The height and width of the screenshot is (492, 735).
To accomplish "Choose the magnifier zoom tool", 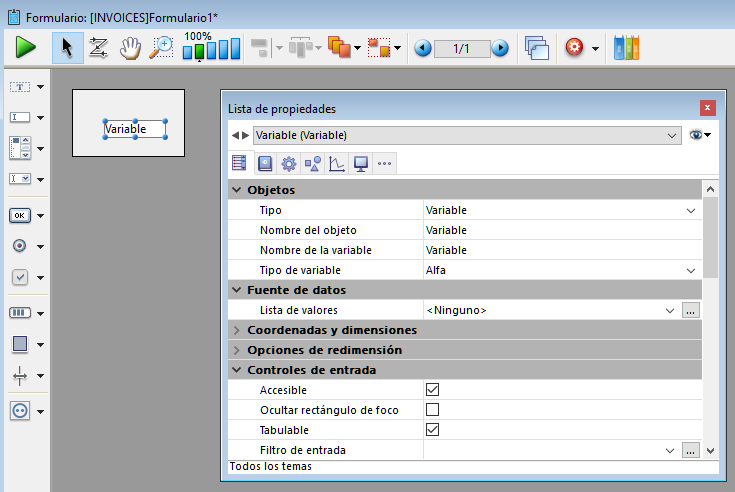I will coord(161,47).
